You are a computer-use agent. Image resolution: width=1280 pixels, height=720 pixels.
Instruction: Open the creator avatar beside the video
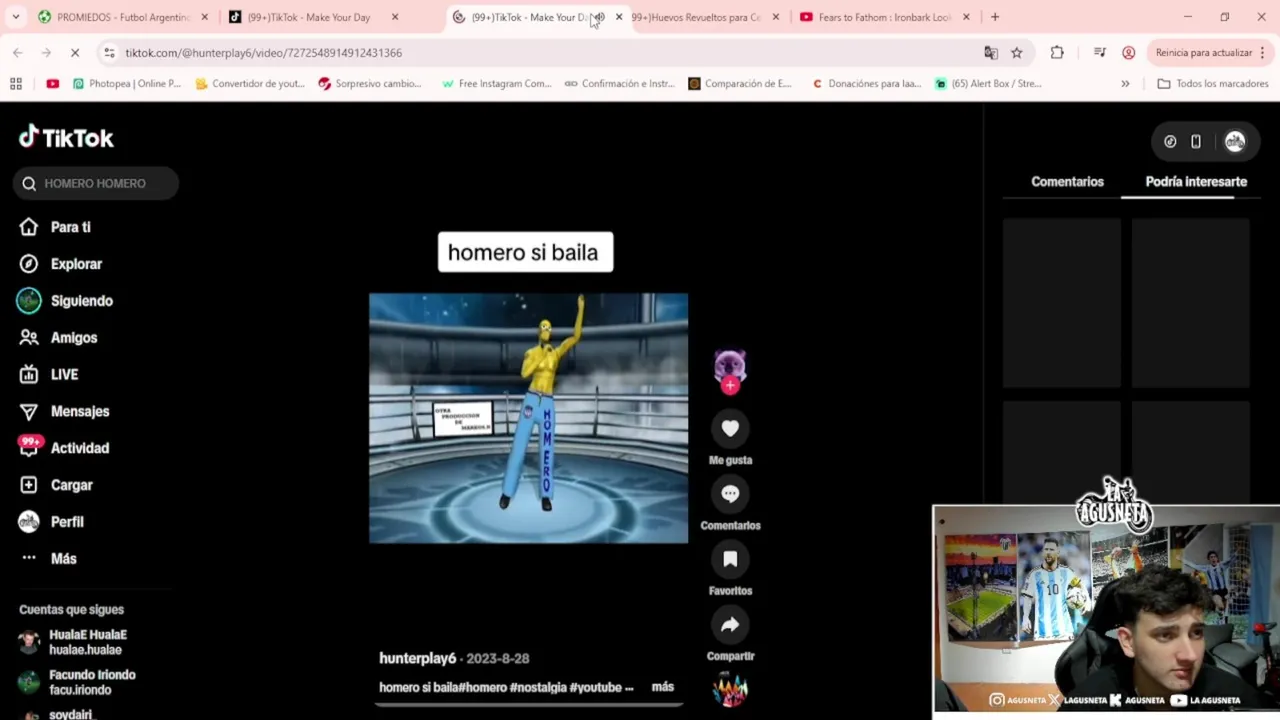click(730, 366)
